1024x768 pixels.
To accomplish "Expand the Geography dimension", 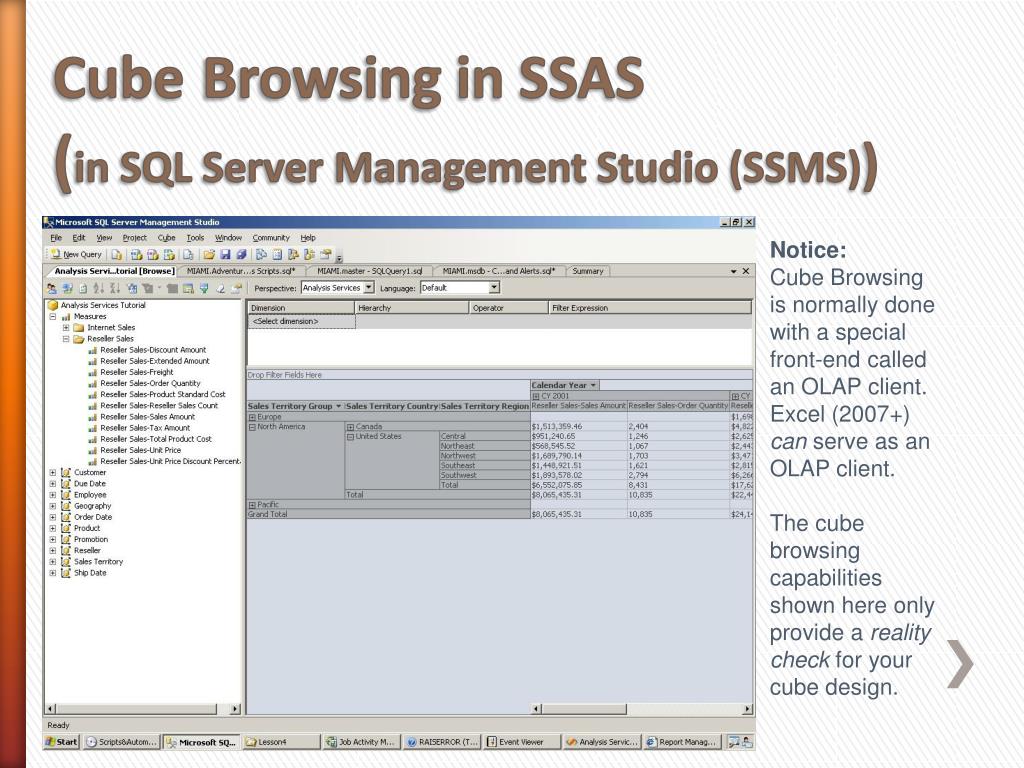I will (x=53, y=505).
